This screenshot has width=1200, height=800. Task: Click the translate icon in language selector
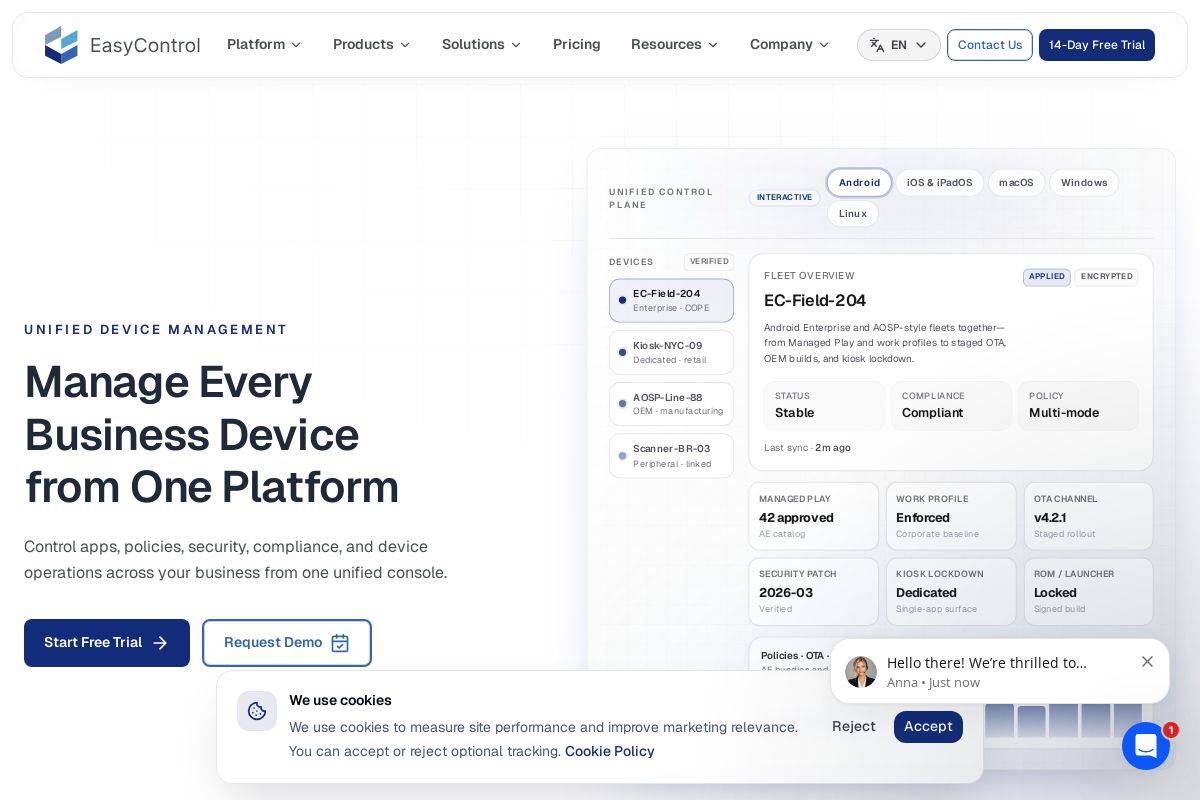tap(877, 45)
